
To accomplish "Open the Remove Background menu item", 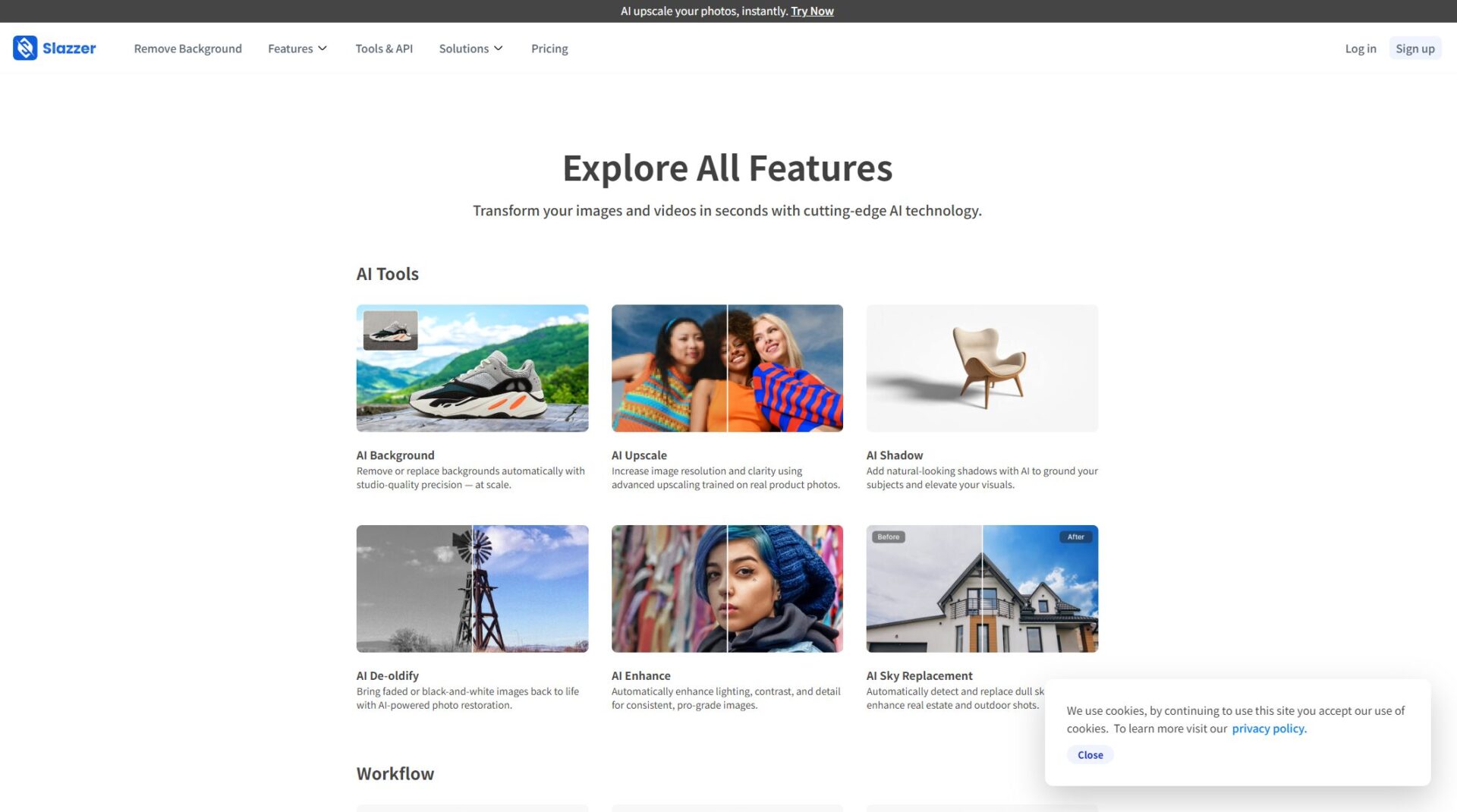I will tap(188, 49).
